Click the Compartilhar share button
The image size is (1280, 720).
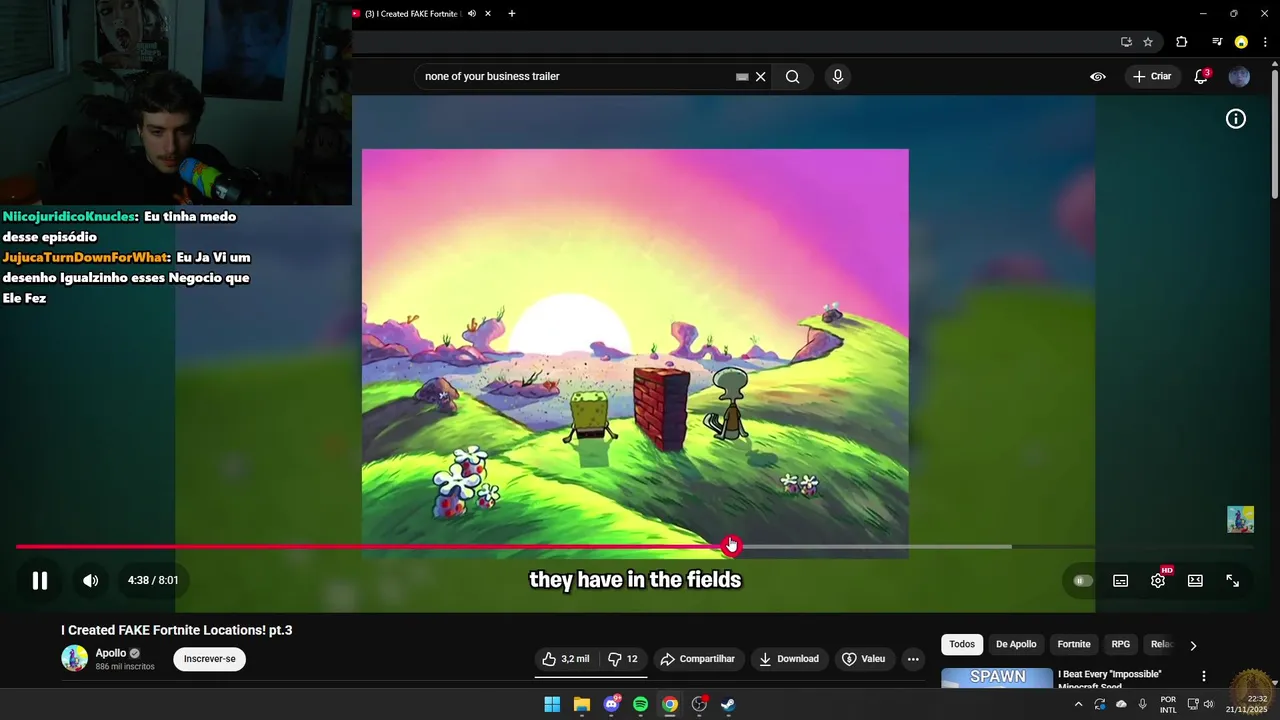pos(698,659)
